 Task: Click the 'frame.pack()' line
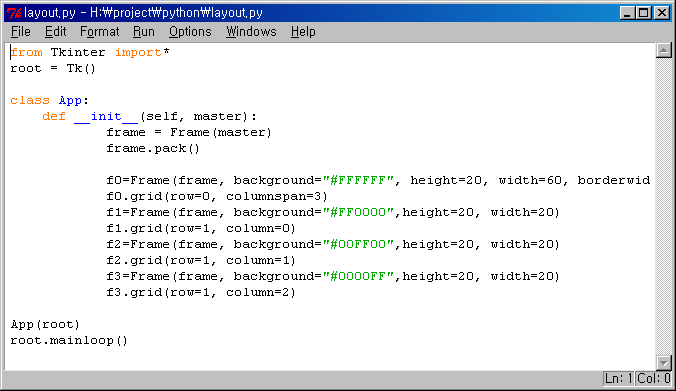coord(153,148)
